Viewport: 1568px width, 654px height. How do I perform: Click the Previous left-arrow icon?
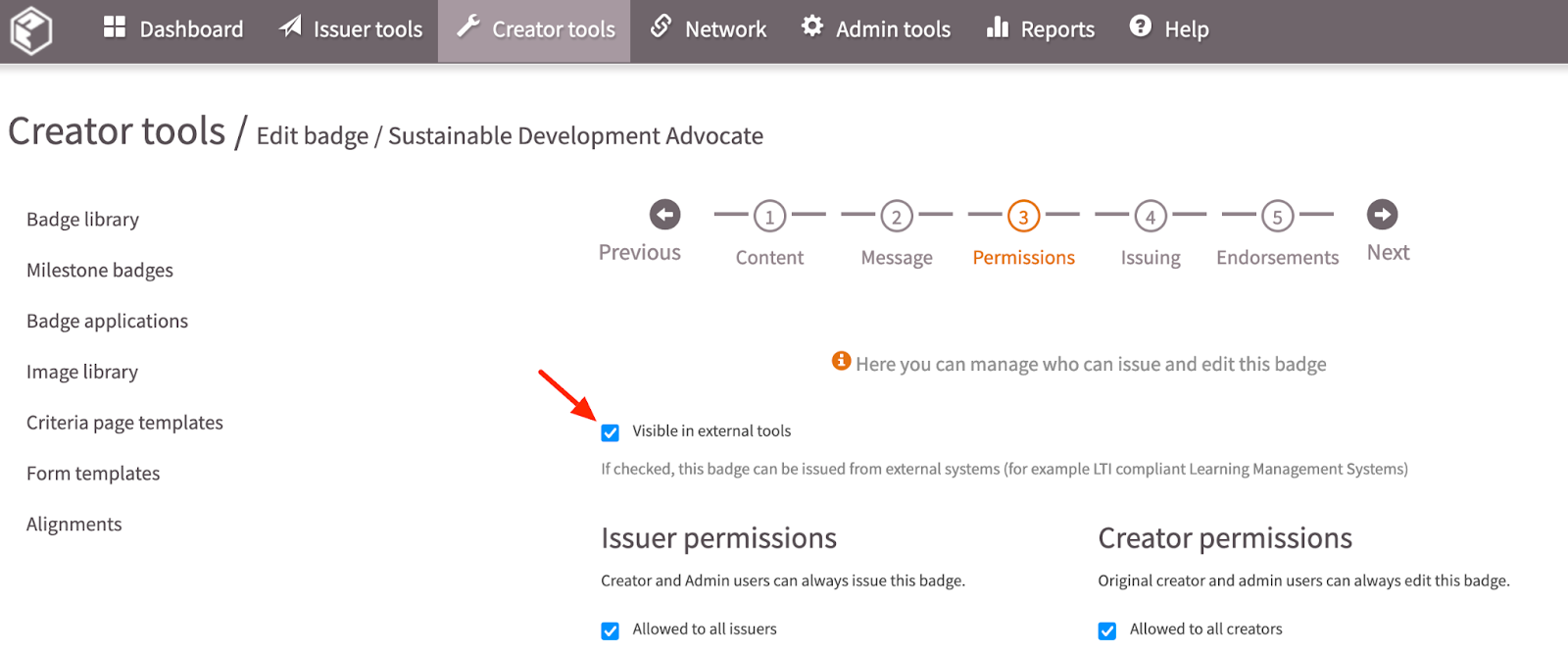coord(664,215)
